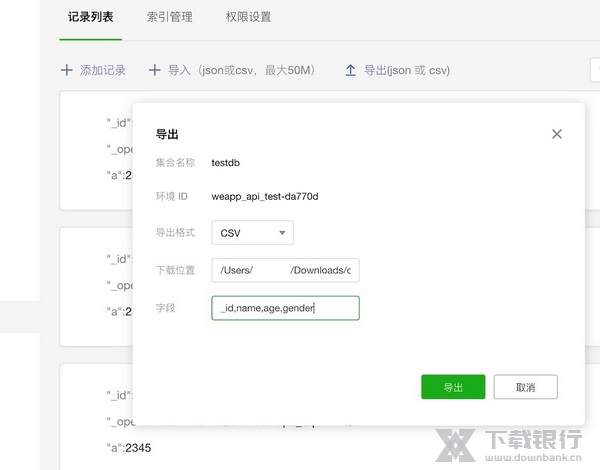The height and width of the screenshot is (470, 600).
Task: Open the CSV export format dropdown
Action: point(253,233)
